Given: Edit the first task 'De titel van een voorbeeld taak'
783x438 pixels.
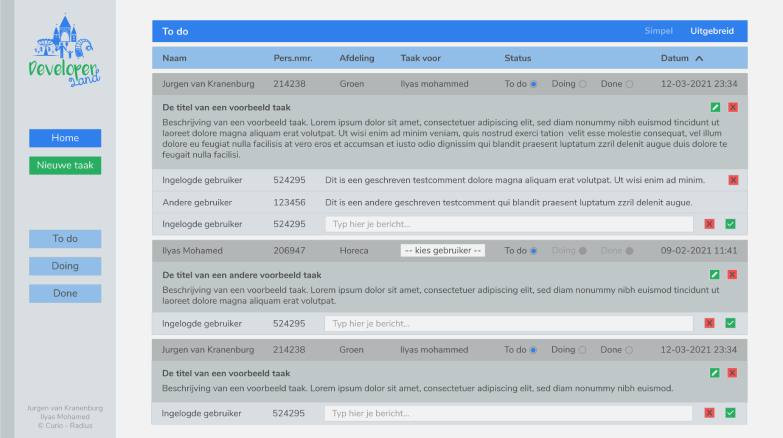Looking at the screenshot, I should coord(715,107).
